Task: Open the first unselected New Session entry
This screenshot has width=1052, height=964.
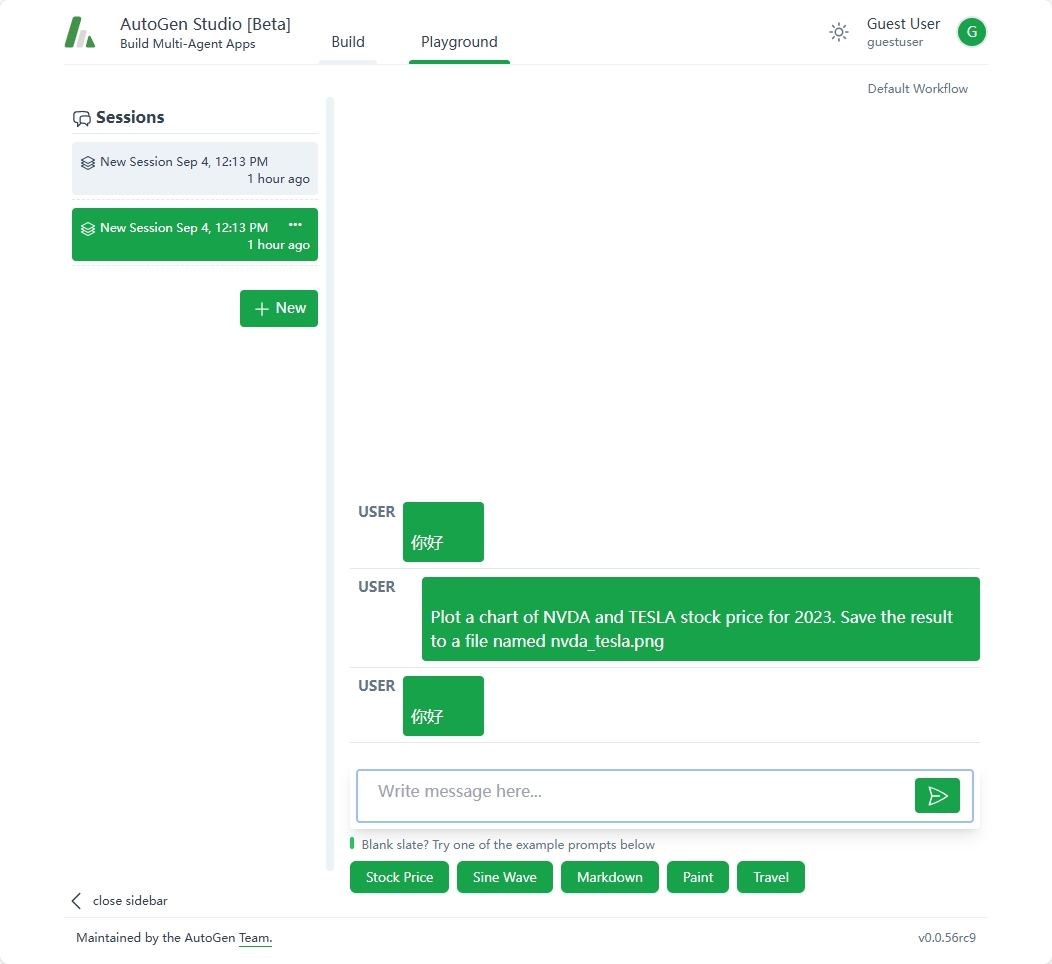Action: [195, 169]
